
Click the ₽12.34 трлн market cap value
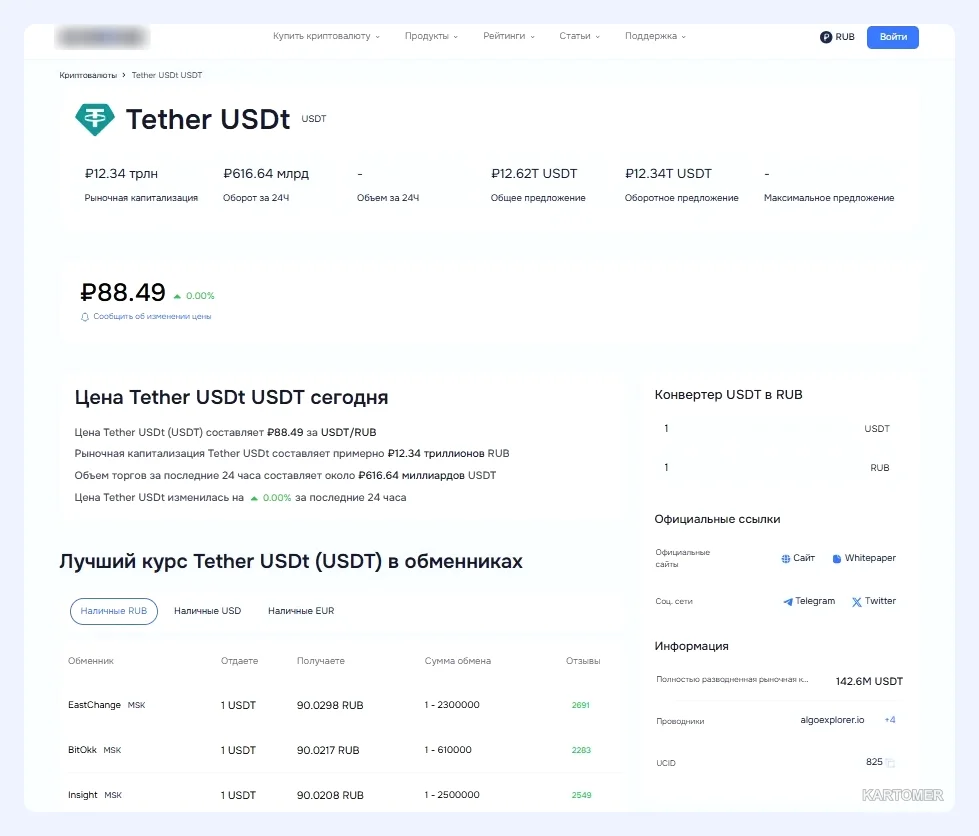pyautogui.click(x=121, y=174)
